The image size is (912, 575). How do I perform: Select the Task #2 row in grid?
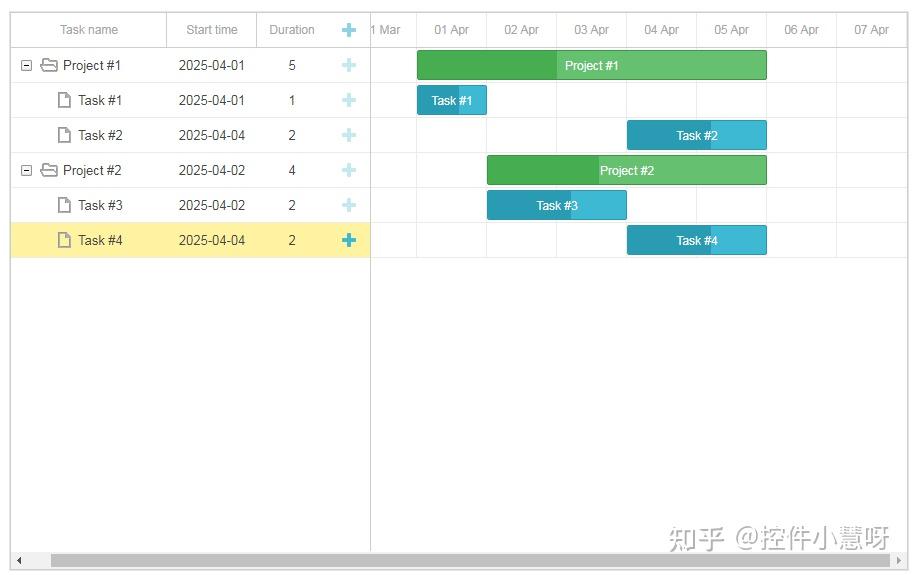(x=190, y=135)
